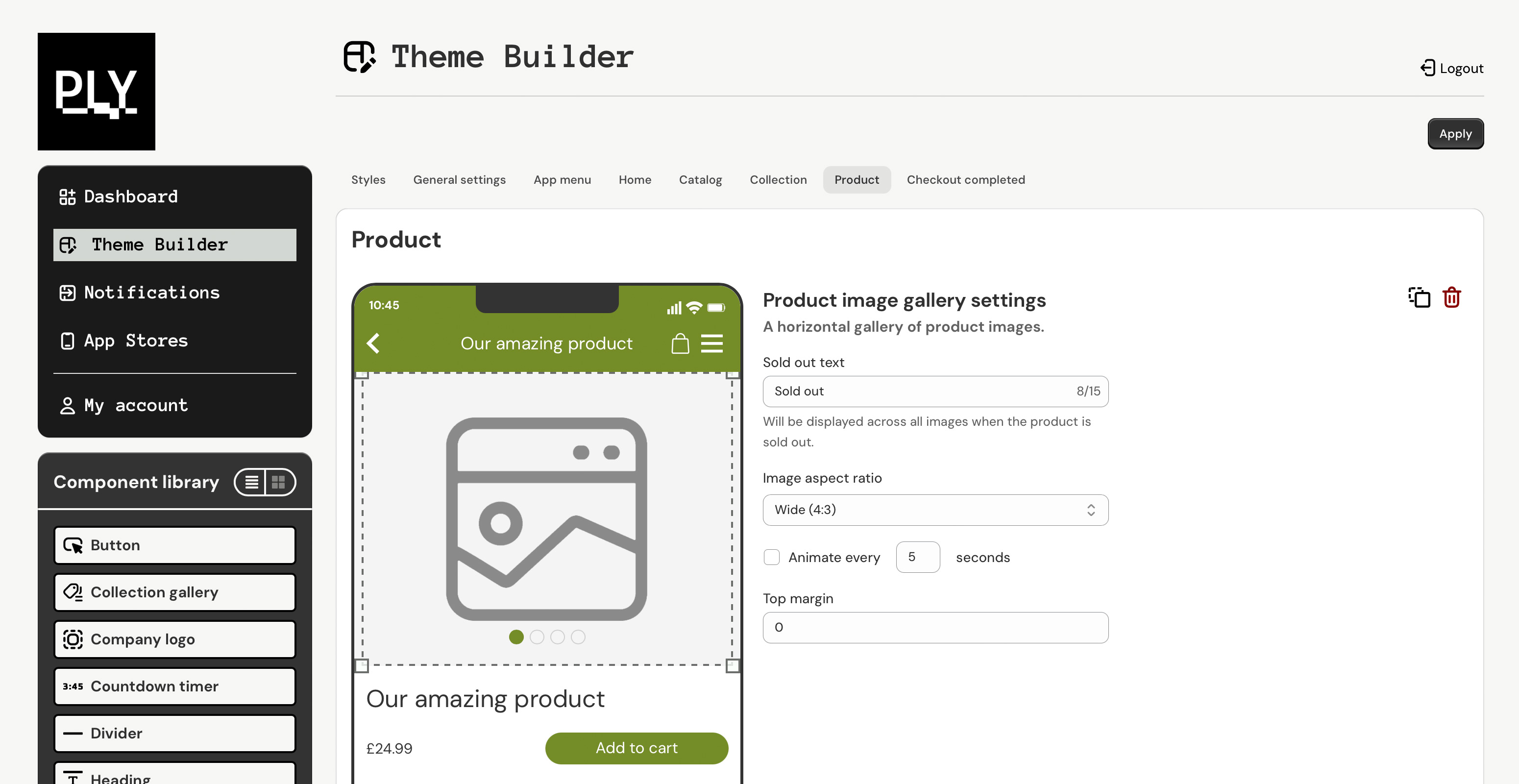Click the Sold out text field
The height and width of the screenshot is (784, 1519).
pyautogui.click(x=920, y=392)
